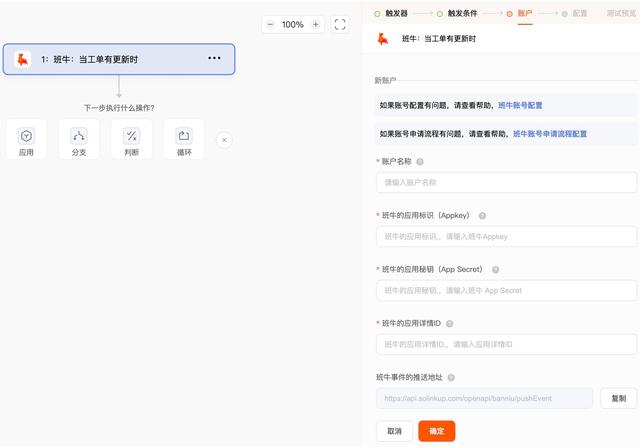640x447 pixels.
Task: Click help icon next to 账户名称
Action: coord(420,161)
